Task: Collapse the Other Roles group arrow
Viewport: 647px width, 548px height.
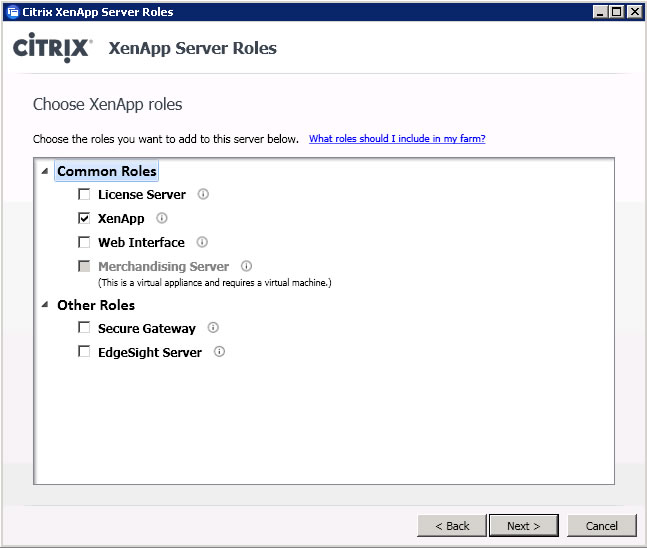Action: click(45, 305)
